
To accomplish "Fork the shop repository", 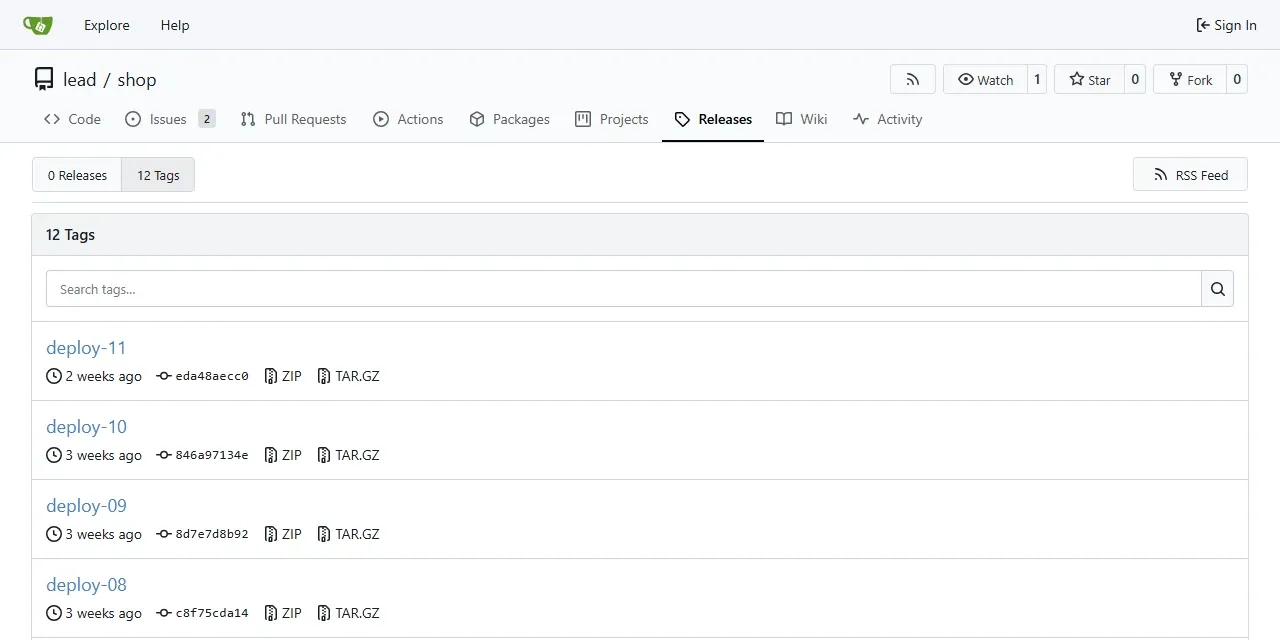I will (1190, 79).
